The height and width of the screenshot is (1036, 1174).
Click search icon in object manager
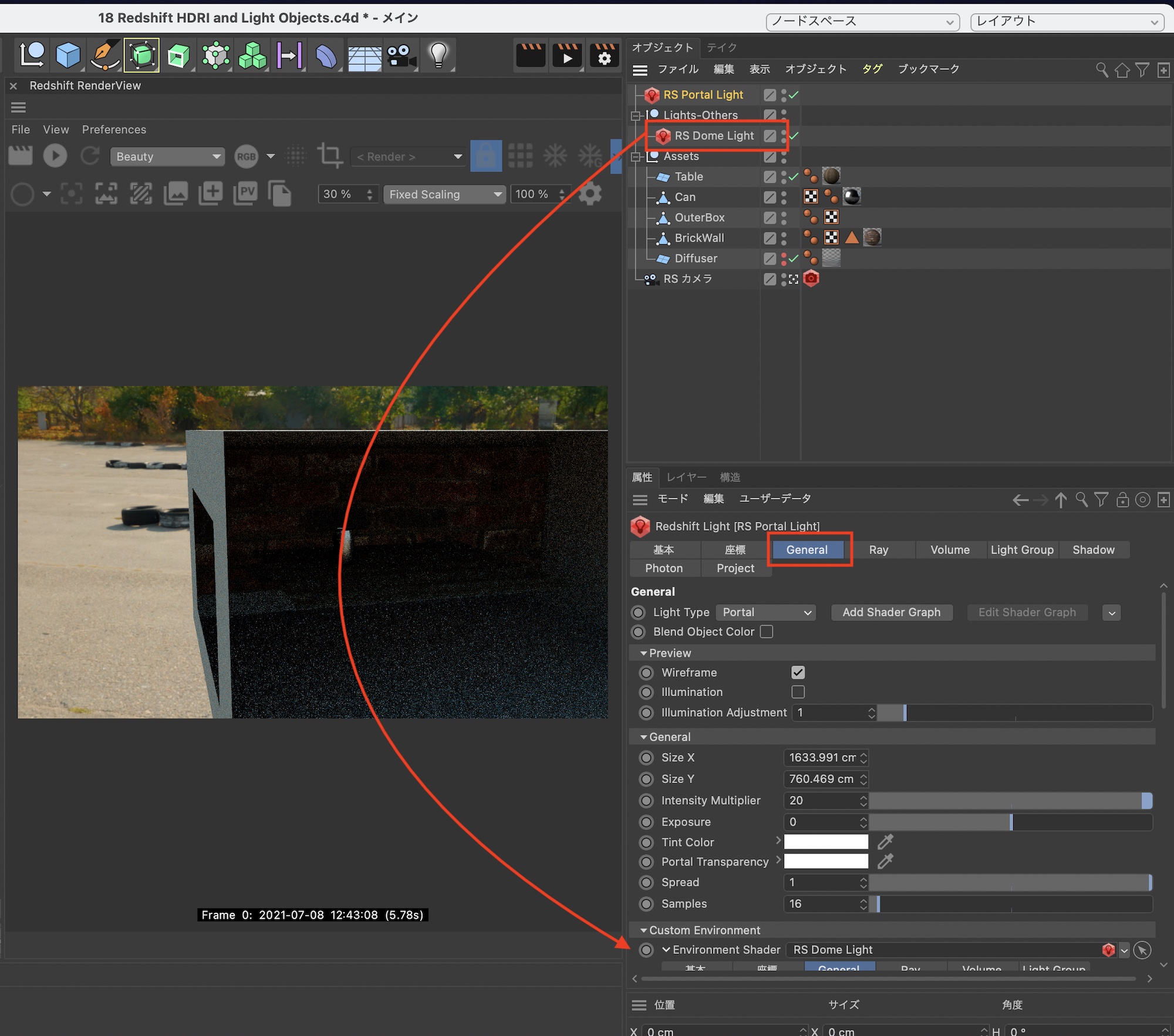coord(1102,70)
